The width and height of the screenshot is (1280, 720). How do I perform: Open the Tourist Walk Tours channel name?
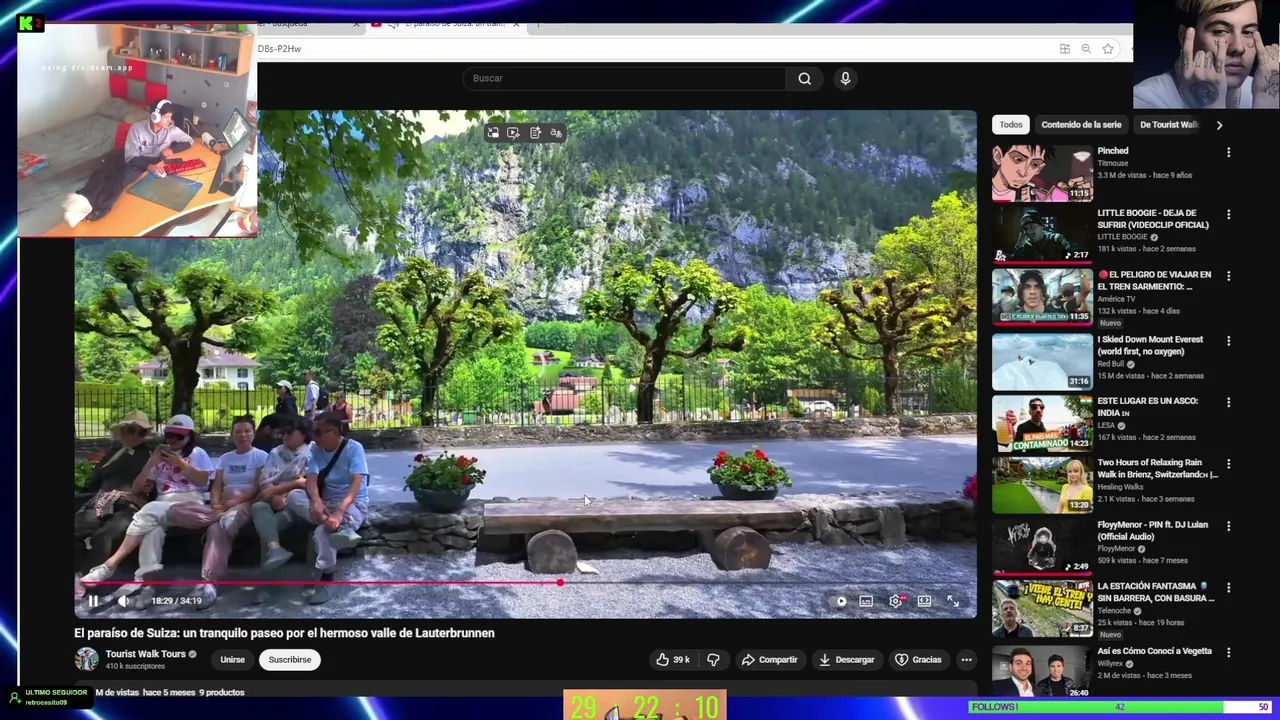146,654
